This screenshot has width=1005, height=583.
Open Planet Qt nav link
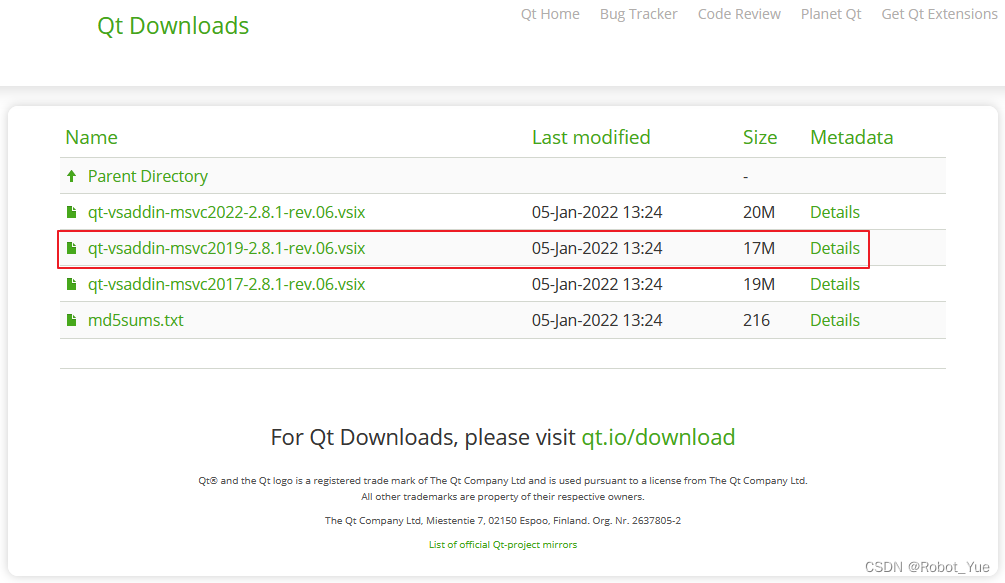tap(831, 14)
